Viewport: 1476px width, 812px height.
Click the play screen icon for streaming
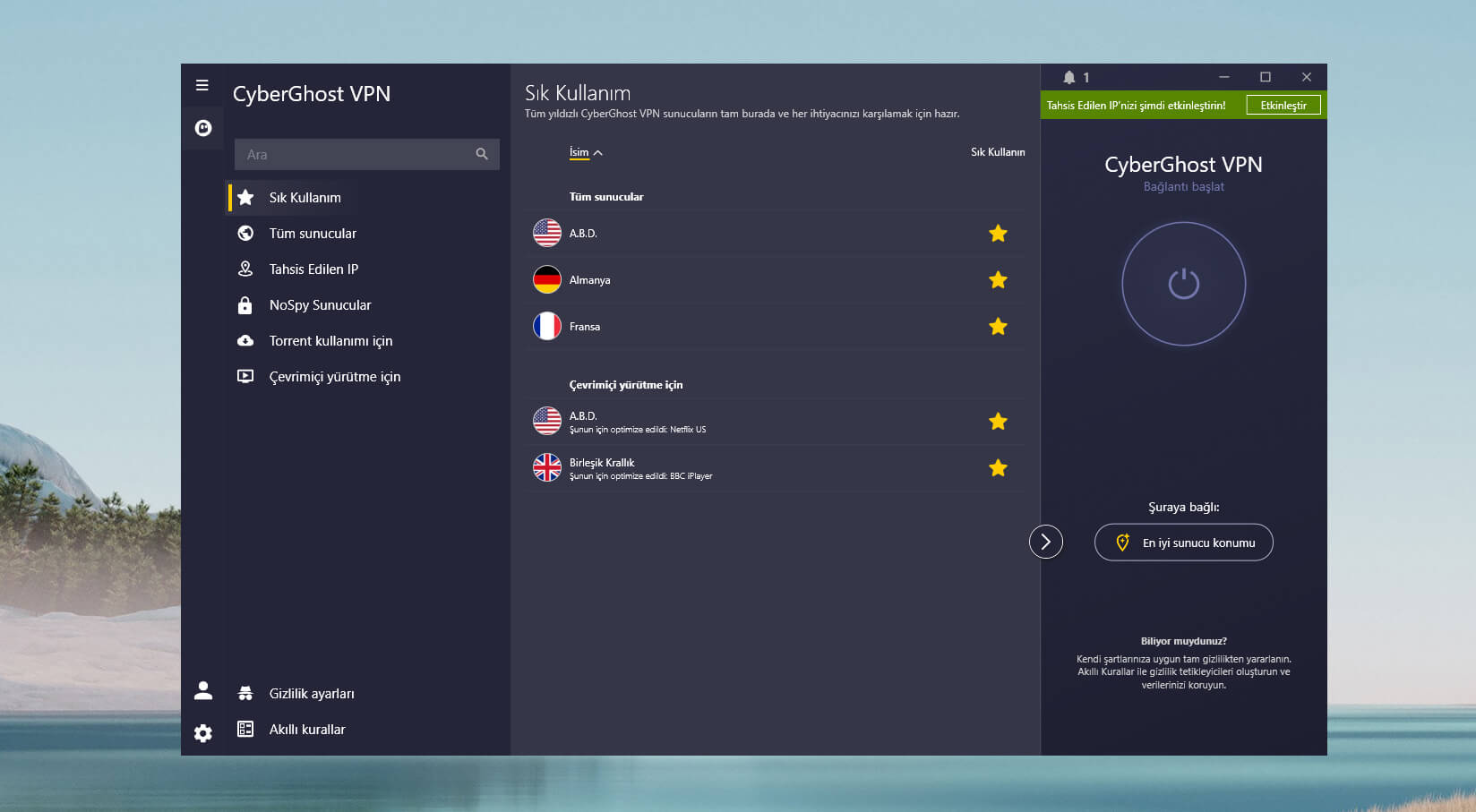coord(245,376)
